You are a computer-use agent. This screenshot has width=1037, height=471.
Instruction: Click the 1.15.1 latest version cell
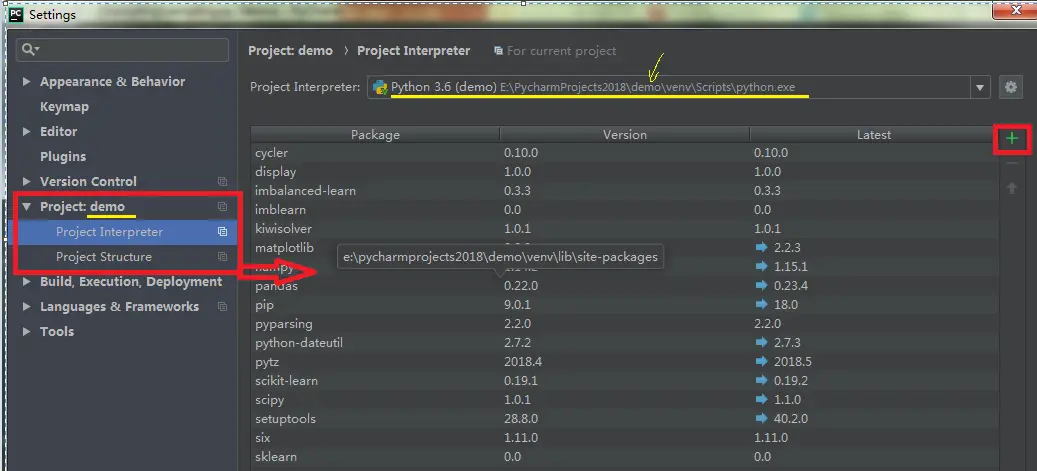tap(790, 267)
